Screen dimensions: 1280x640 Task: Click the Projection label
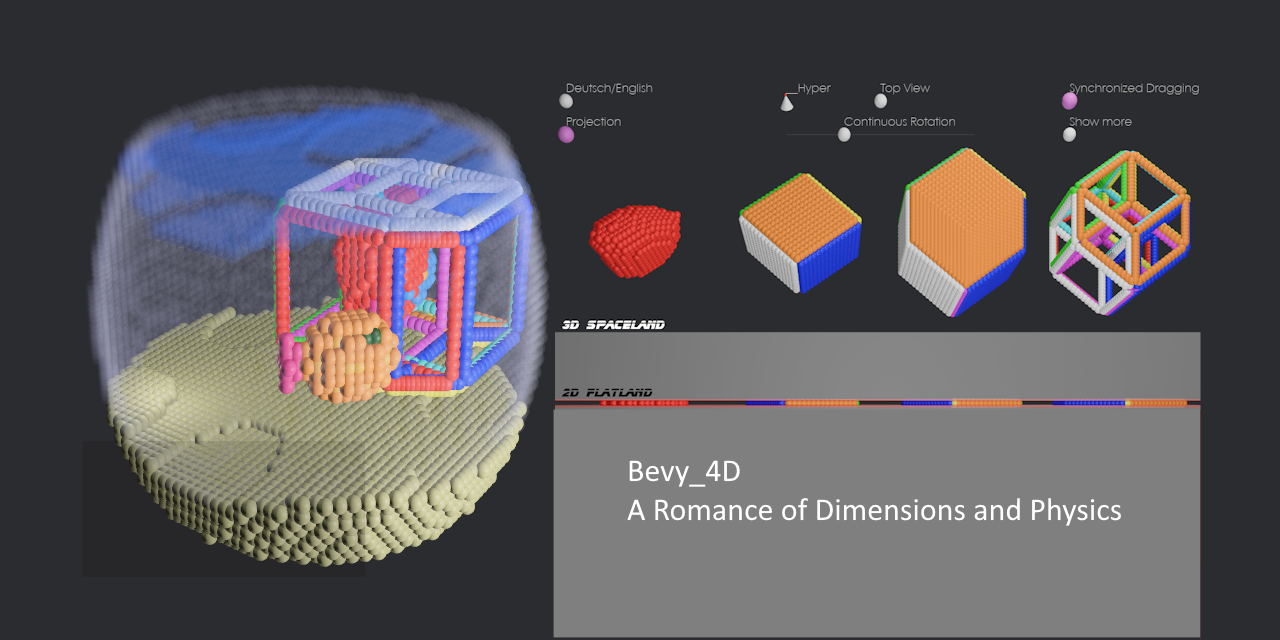pyautogui.click(x=593, y=122)
